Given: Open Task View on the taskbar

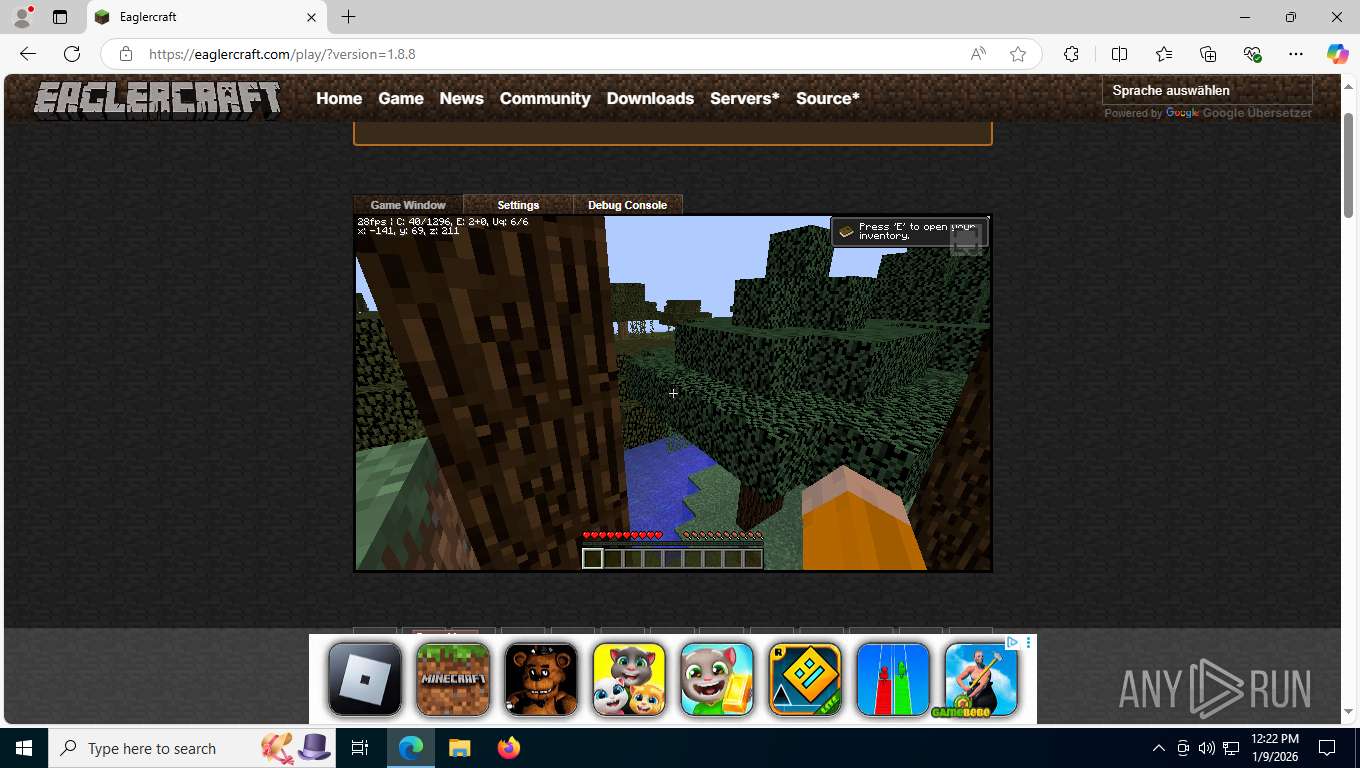Looking at the screenshot, I should tap(360, 748).
